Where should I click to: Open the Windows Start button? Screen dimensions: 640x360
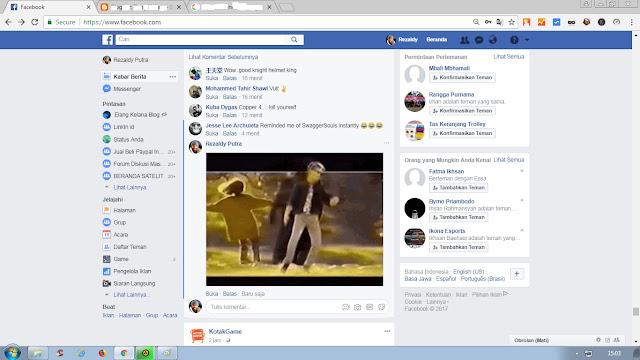tap(12, 352)
